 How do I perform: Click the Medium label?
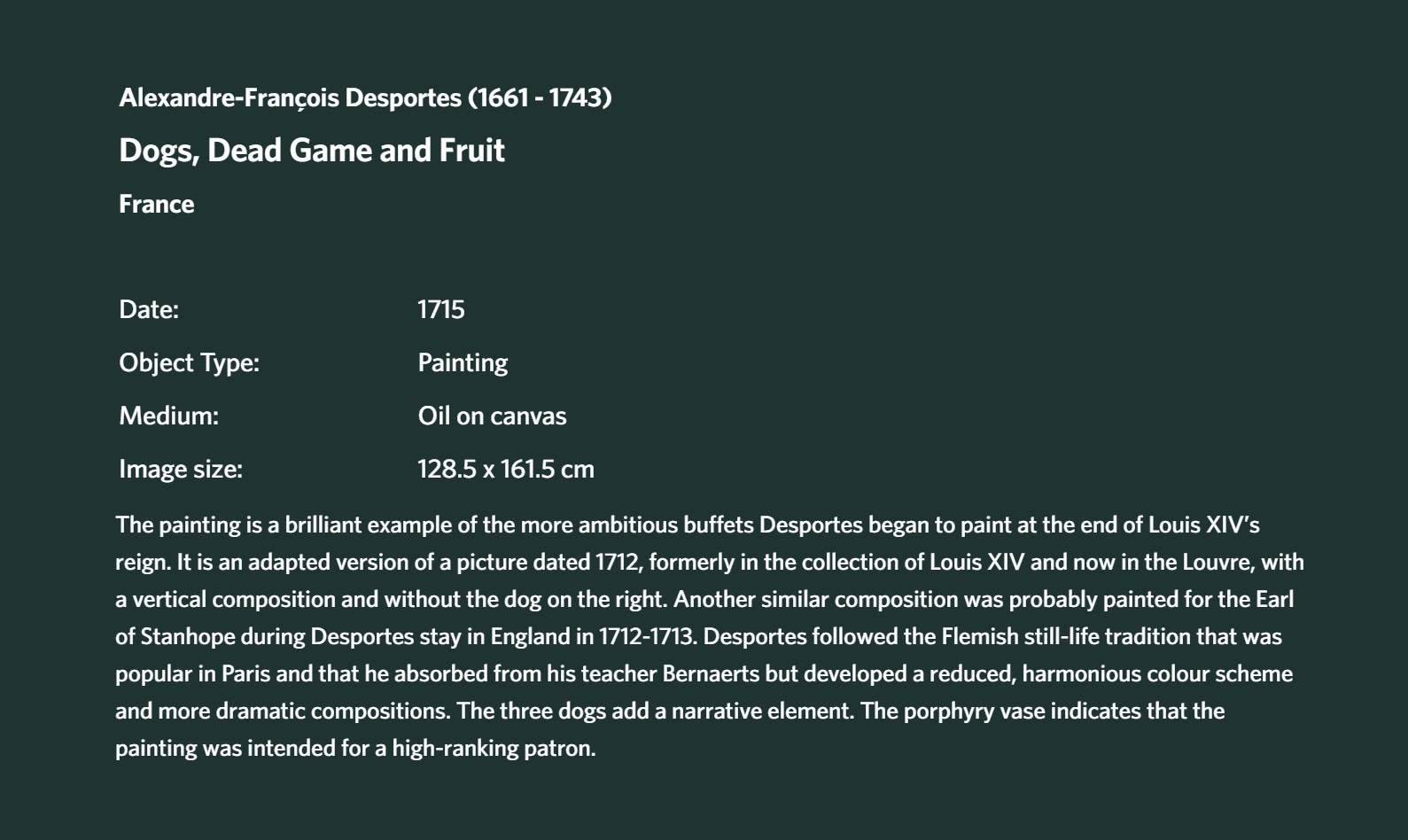coord(168,416)
